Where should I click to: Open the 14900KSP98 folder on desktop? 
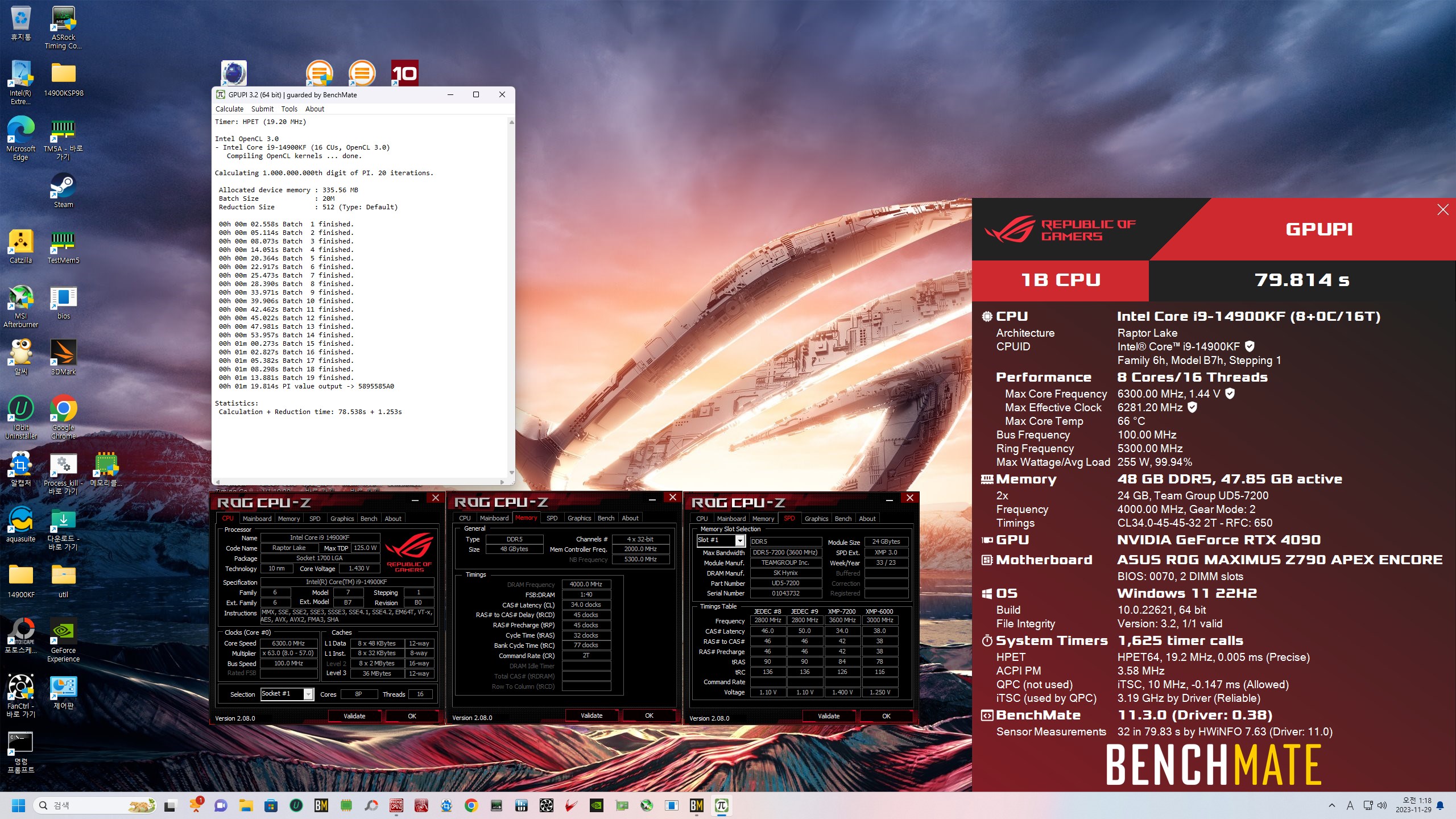63,79
